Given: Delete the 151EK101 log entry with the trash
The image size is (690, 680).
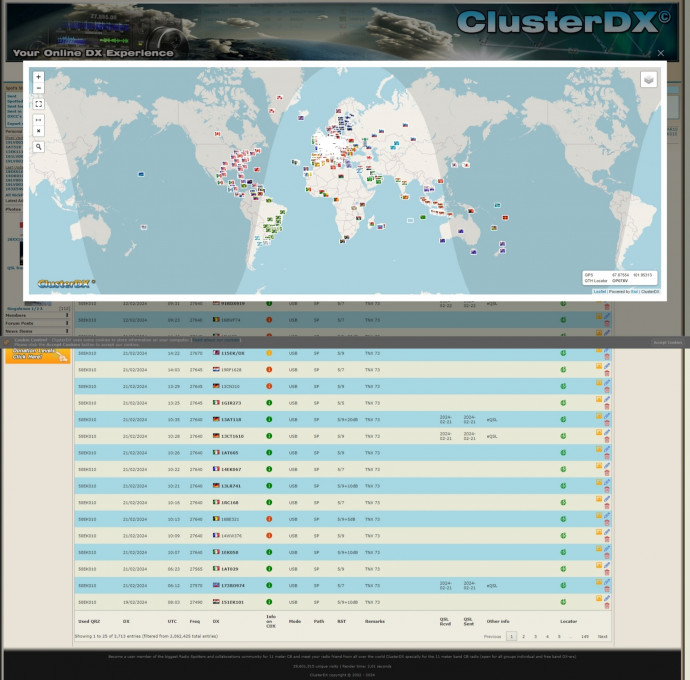Looking at the screenshot, I should tap(607, 606).
